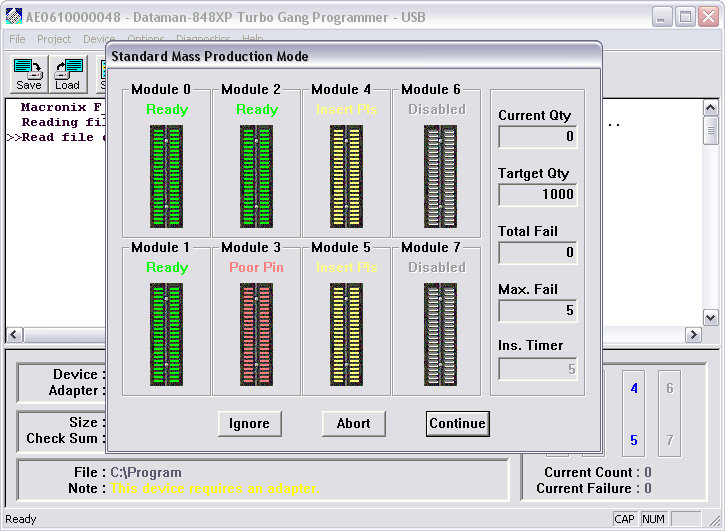Click the Save toolbar icon
This screenshot has width=725, height=531.
[29, 74]
